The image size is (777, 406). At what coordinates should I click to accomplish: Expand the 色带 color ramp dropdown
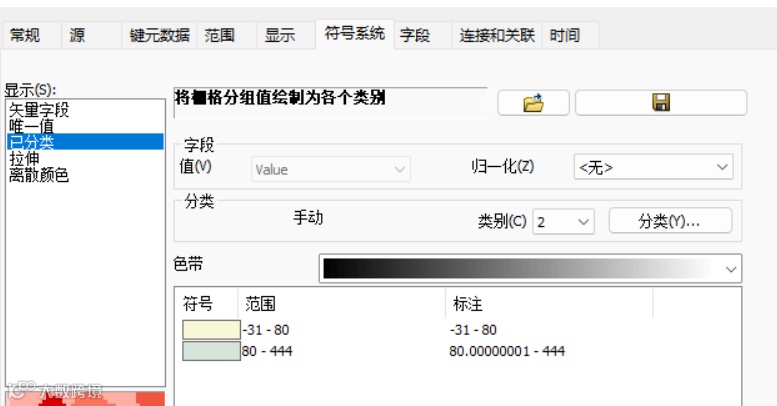530,269
